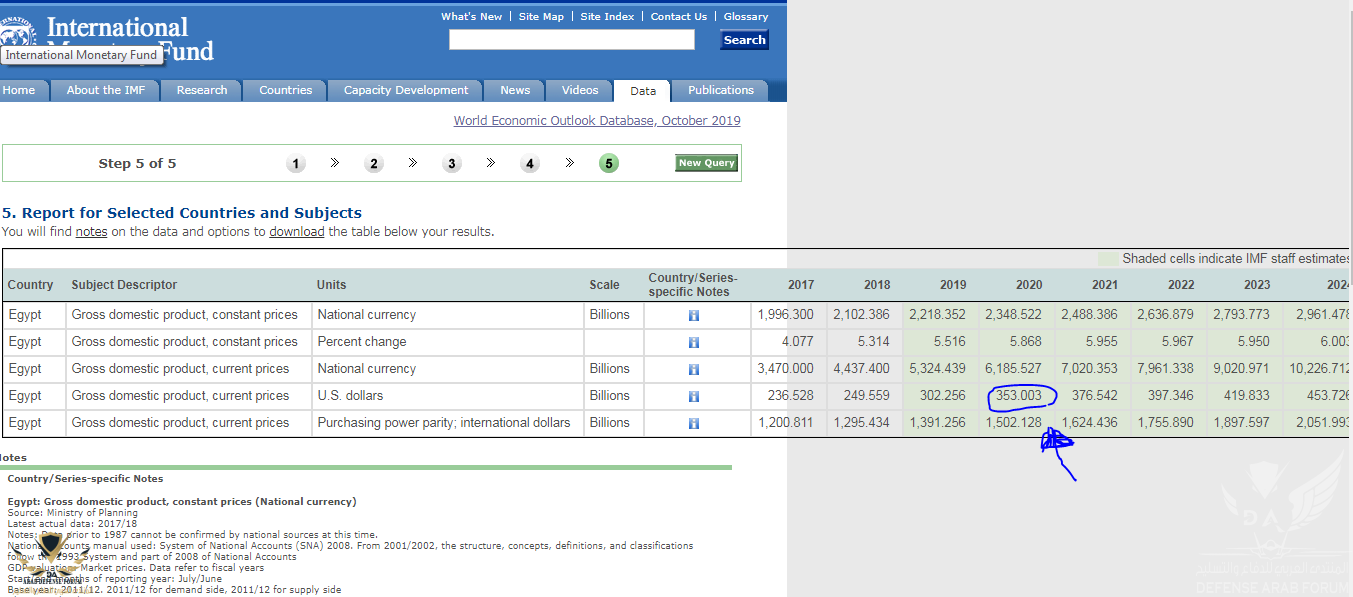
Task: Open the Site Map link
Action: point(541,17)
